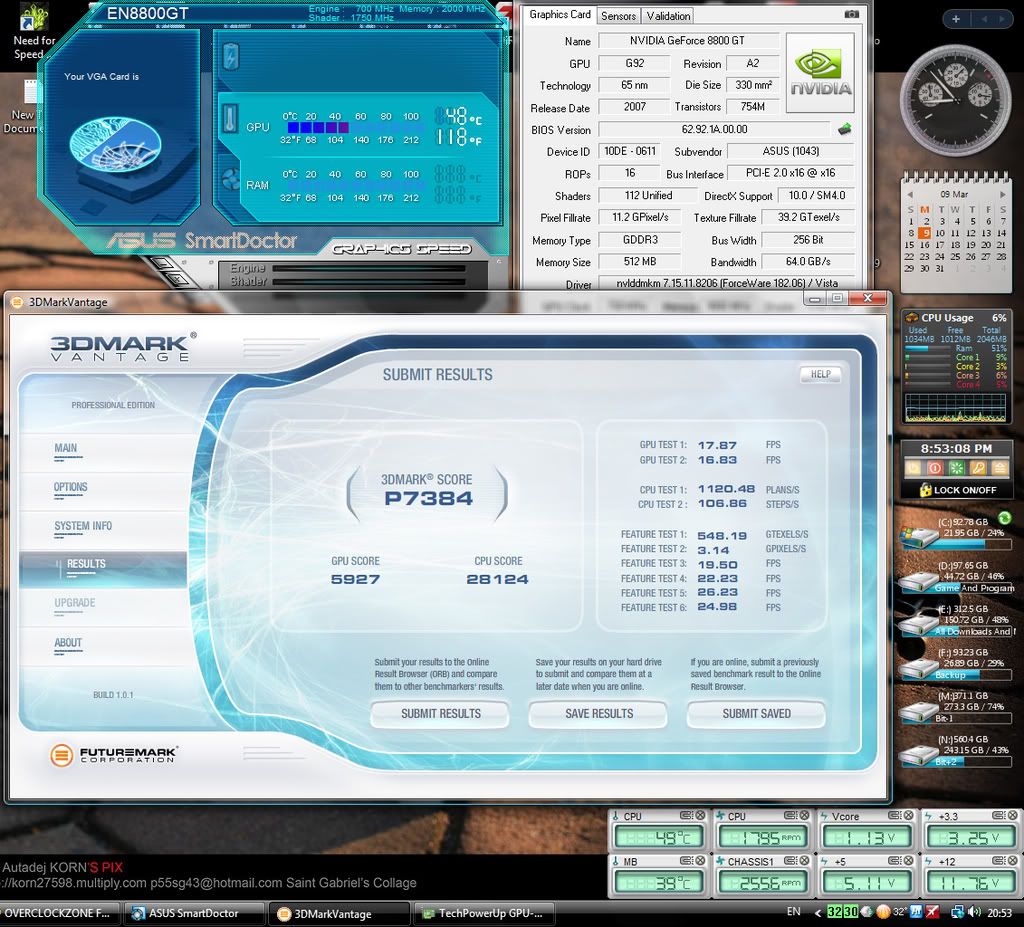Click the Submit Results button
This screenshot has width=1024, height=927.
coord(440,714)
